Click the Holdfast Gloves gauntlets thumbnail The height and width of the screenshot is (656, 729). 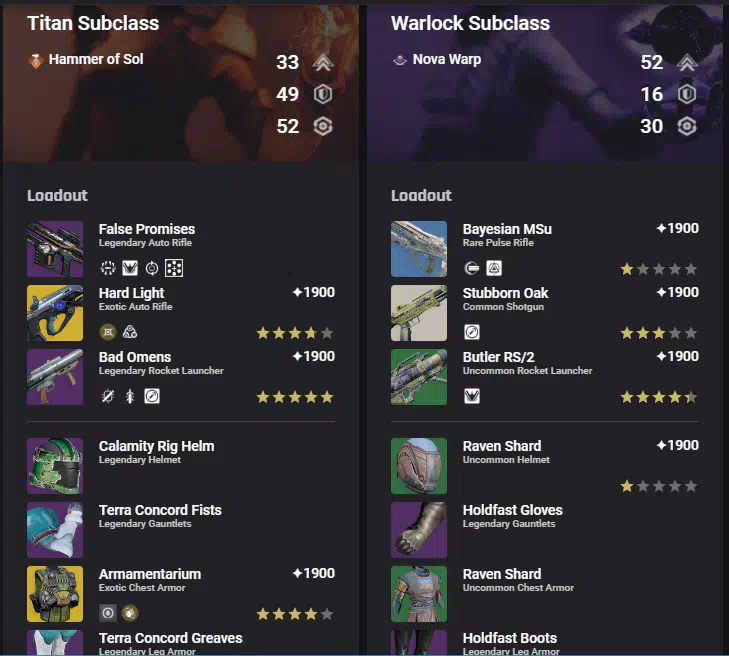(x=419, y=530)
